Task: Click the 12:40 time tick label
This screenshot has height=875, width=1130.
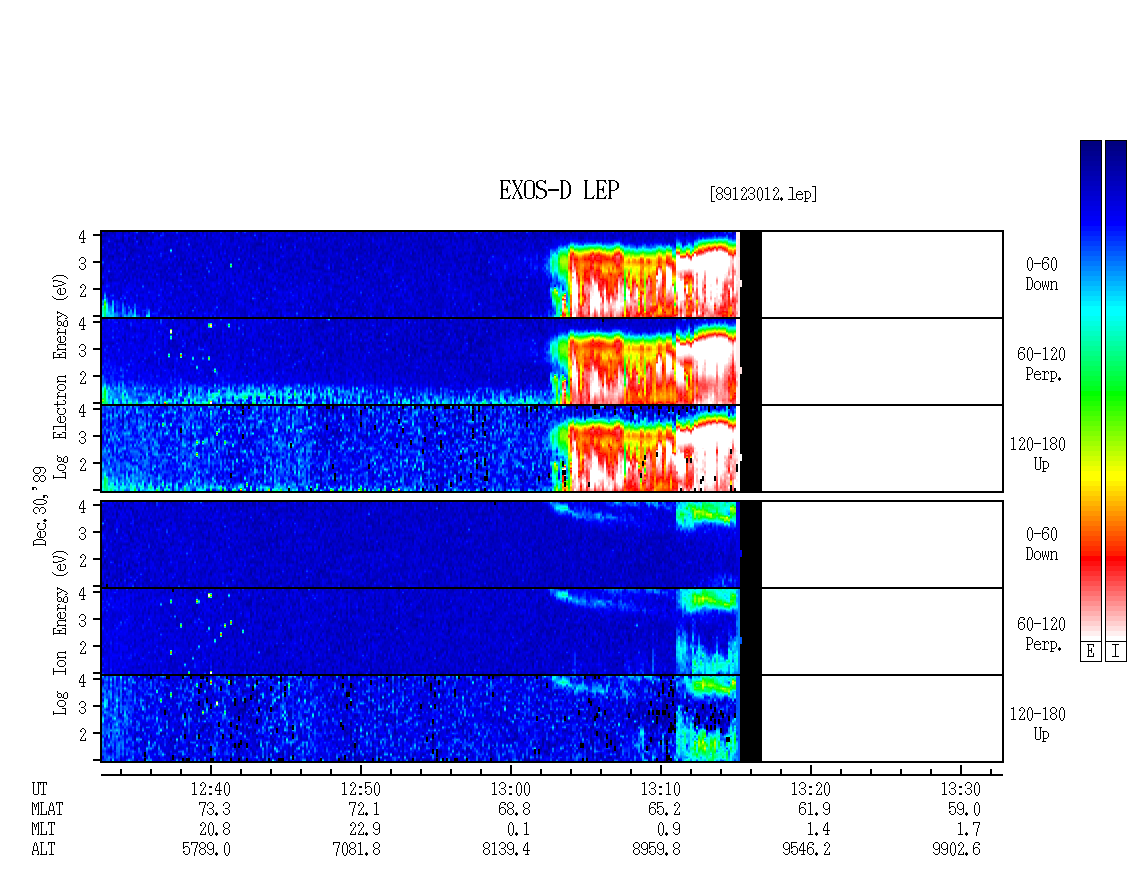Action: point(210,789)
